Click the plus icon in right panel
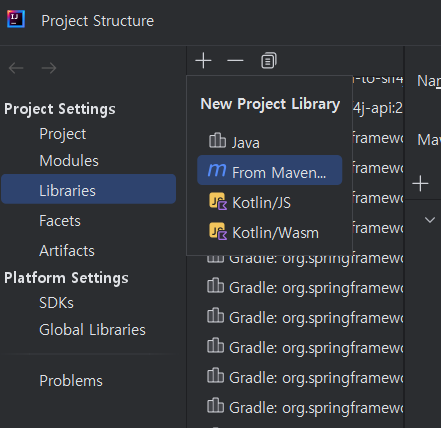This screenshot has width=441, height=428. (x=420, y=184)
